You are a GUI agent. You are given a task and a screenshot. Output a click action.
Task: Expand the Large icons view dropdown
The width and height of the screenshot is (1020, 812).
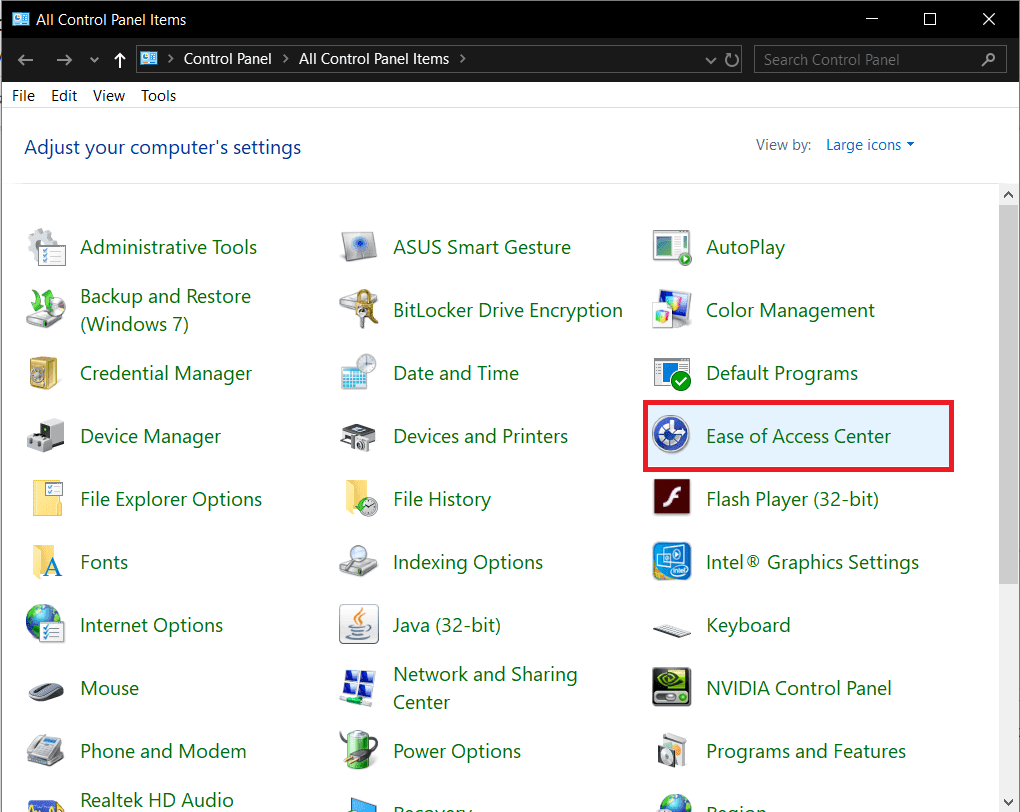coord(870,144)
